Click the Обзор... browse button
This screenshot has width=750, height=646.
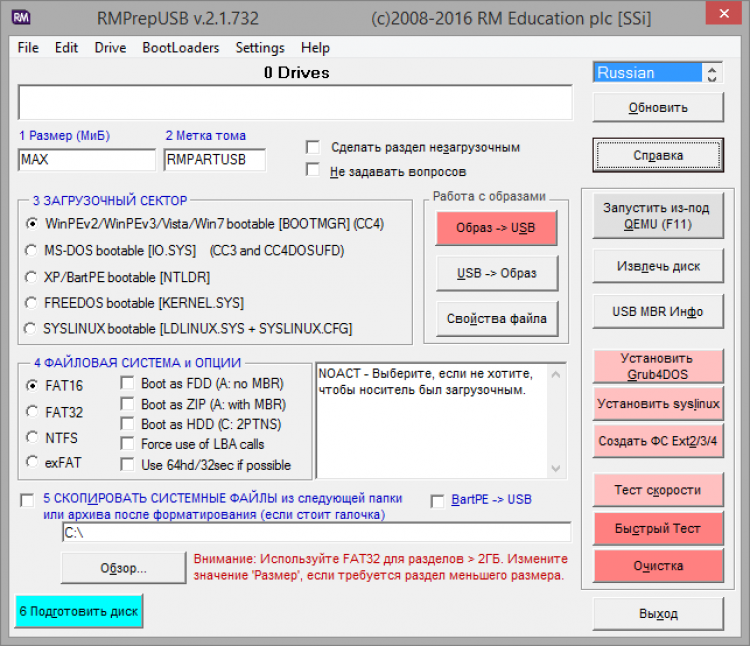point(123,568)
